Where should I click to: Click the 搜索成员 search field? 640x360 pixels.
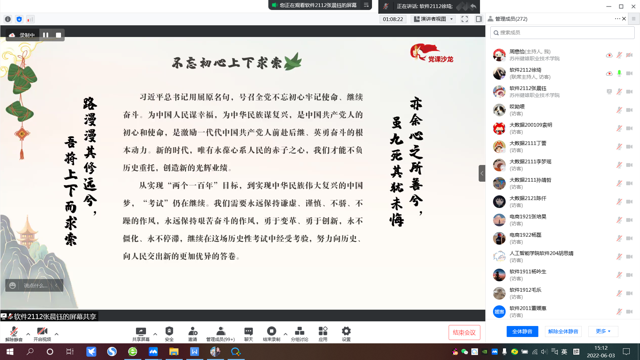(562, 33)
